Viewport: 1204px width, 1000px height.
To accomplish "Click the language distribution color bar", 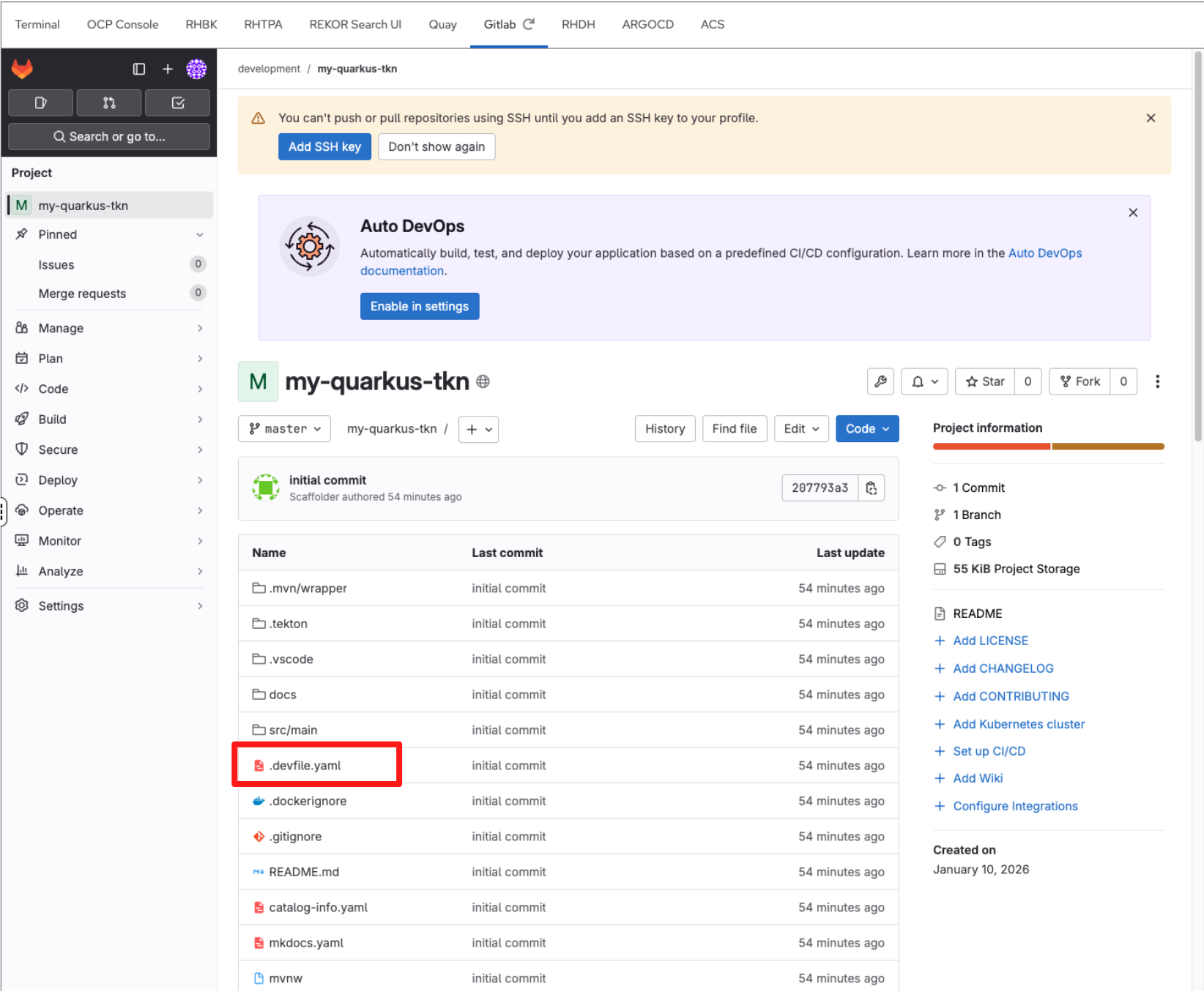I will click(x=1048, y=447).
